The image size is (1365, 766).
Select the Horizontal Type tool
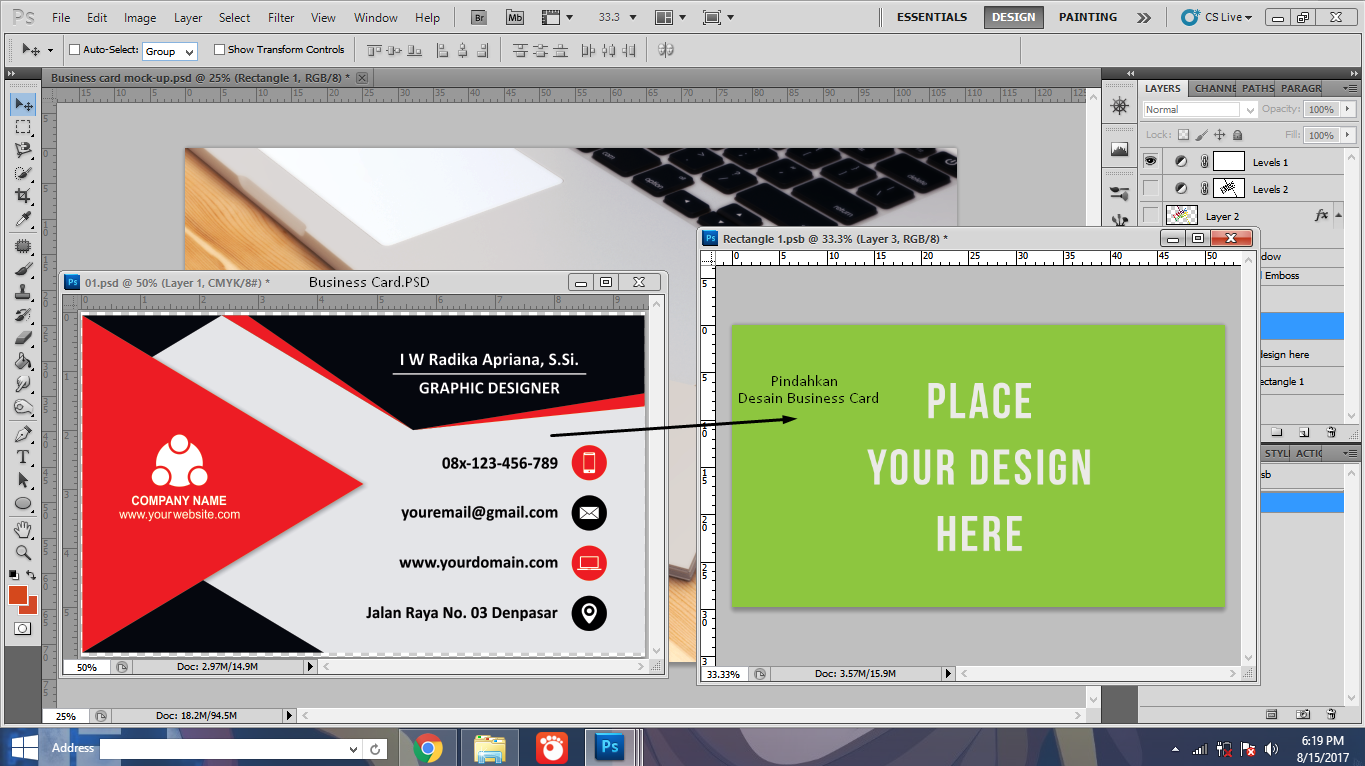(24, 456)
